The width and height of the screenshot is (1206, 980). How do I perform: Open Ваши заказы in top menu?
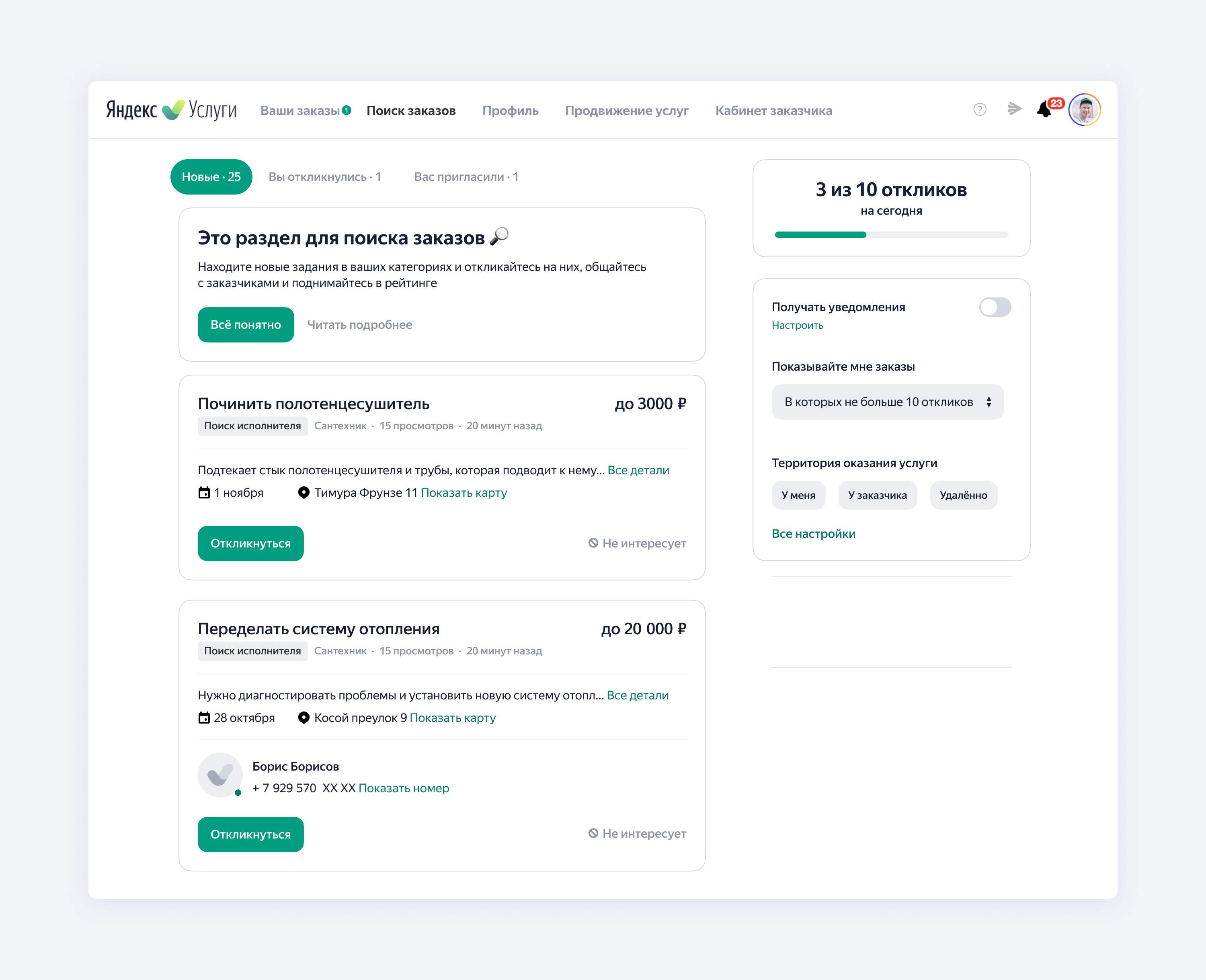coord(300,111)
